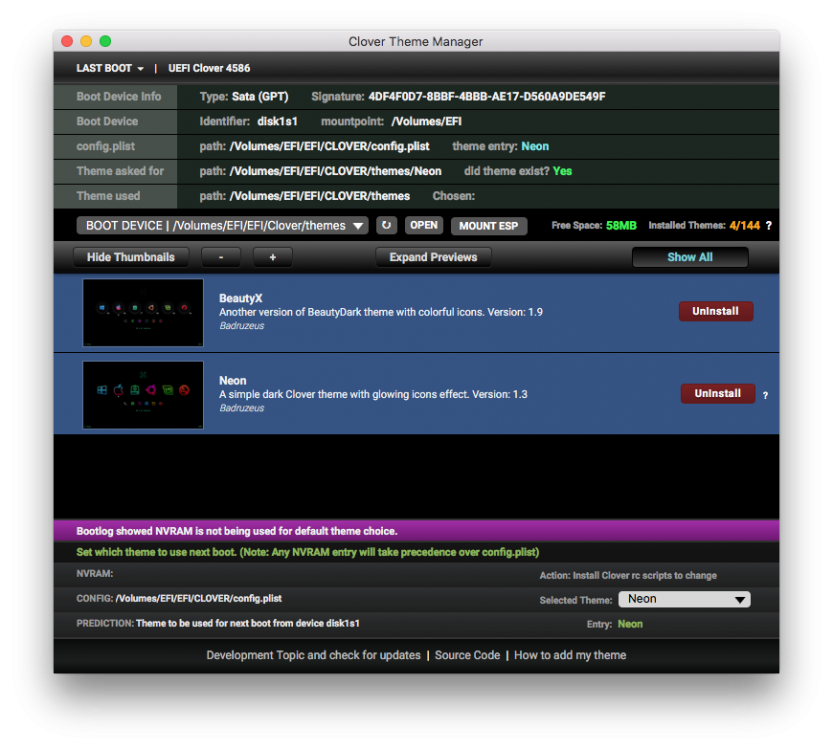Open the Selected Theme Neon dropdown
Screen dimensions: 833x750
point(684,599)
